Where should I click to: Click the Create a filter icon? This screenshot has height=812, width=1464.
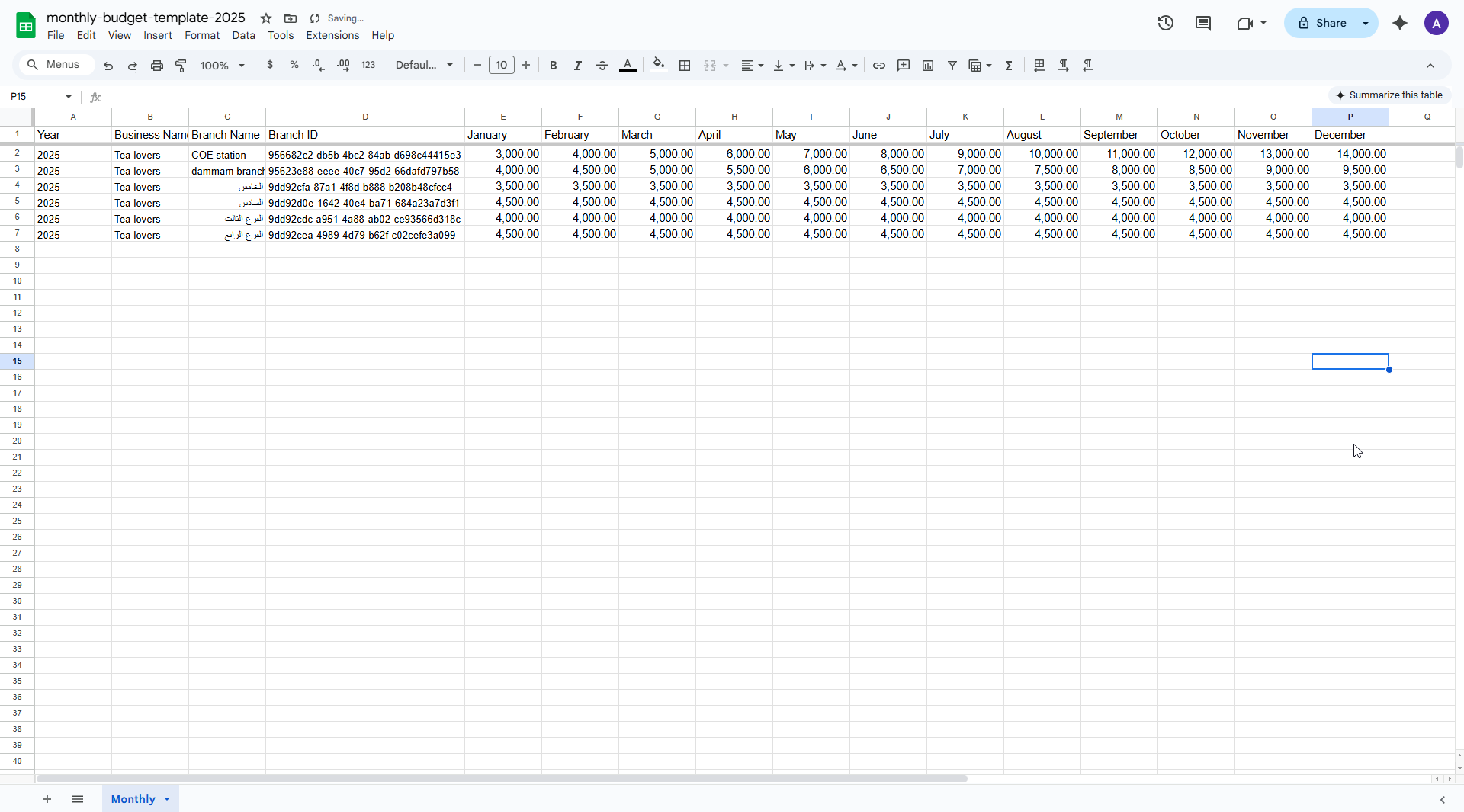tap(952, 66)
